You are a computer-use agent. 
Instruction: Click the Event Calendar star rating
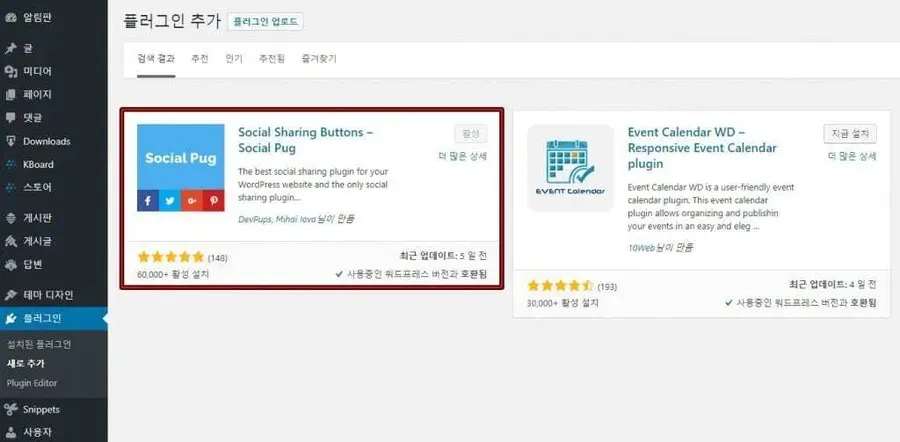point(560,285)
